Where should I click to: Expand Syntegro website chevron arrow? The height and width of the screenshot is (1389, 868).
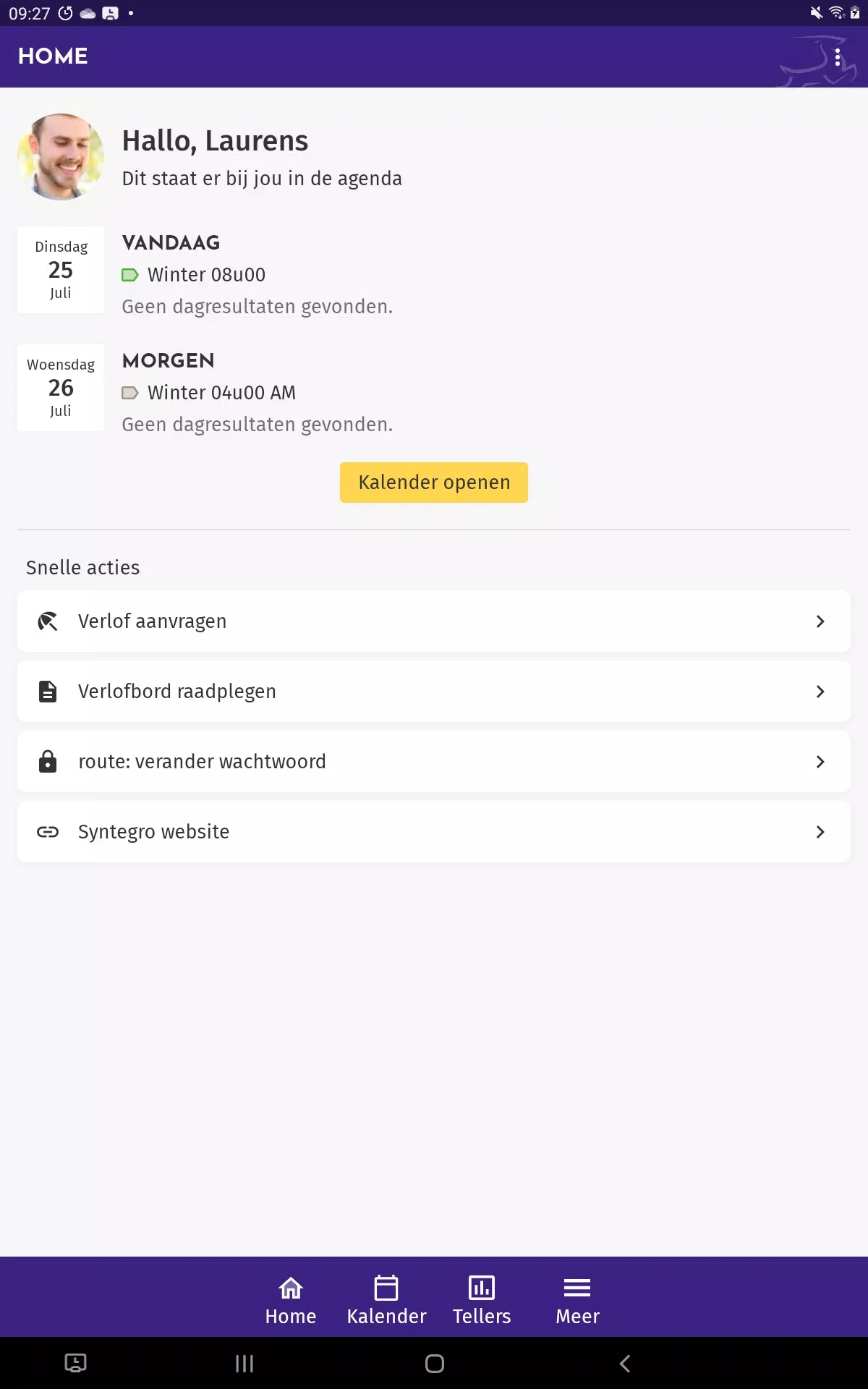coord(820,832)
